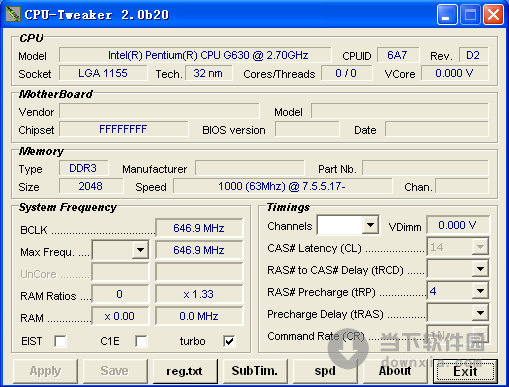The height and width of the screenshot is (387, 509).
Task: Close the CPU-Tweaker window
Action: [493, 15]
